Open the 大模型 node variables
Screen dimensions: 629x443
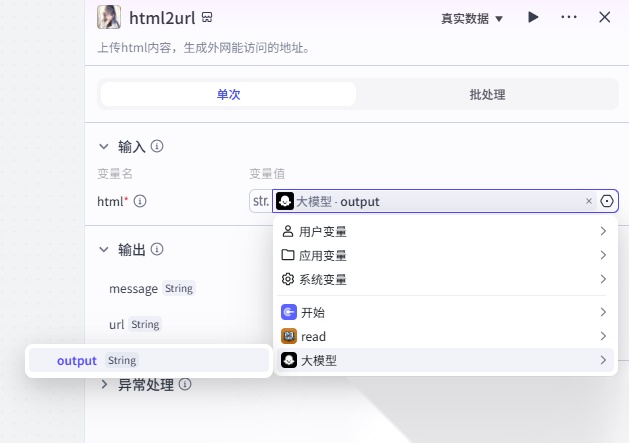pyautogui.click(x=445, y=360)
